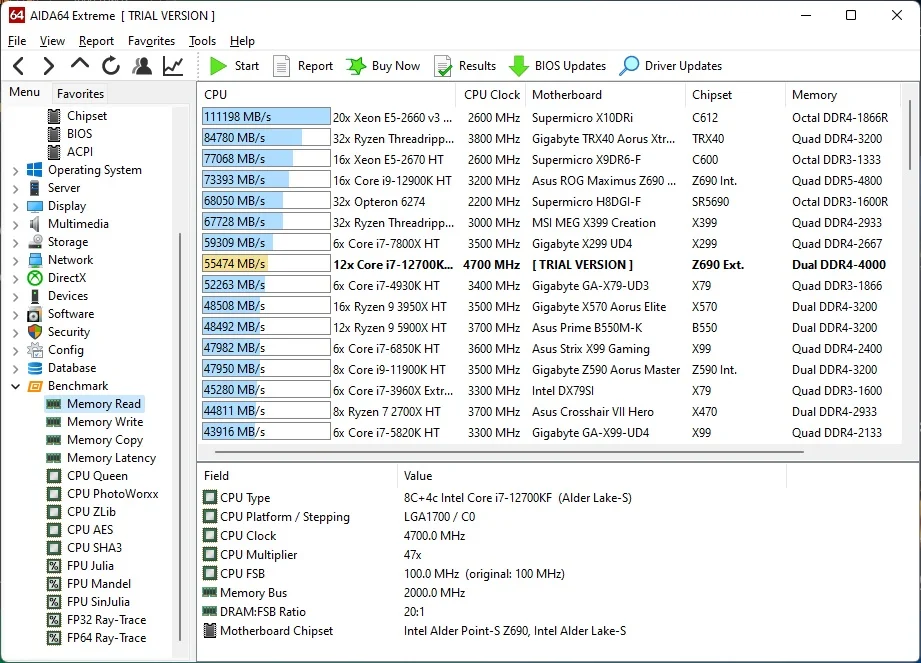Viewport: 921px width, 663px height.
Task: Click the up arrow navigation icon
Action: (80, 63)
